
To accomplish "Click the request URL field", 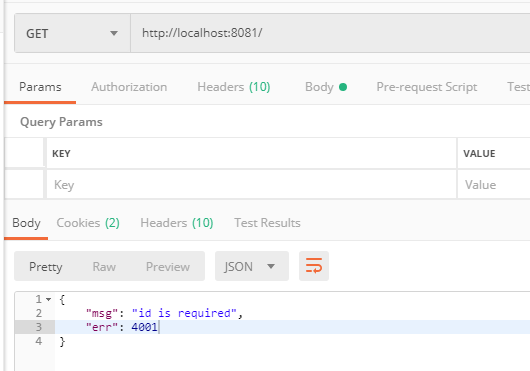I will click(x=330, y=33).
